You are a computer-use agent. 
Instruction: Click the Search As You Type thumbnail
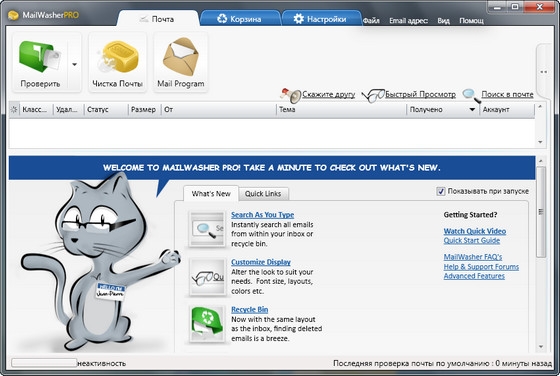pyautogui.click(x=207, y=229)
